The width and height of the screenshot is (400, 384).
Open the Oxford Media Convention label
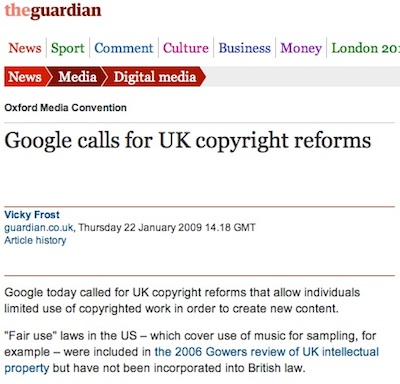[x=66, y=108]
